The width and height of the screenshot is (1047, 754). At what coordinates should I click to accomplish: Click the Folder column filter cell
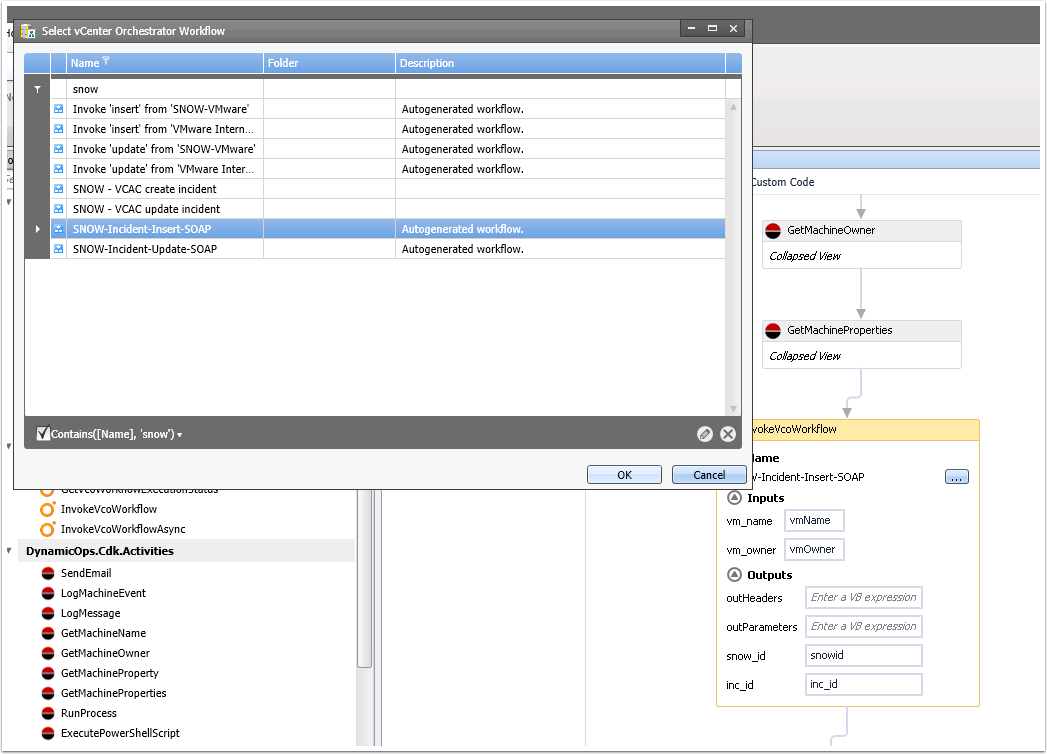click(x=329, y=89)
